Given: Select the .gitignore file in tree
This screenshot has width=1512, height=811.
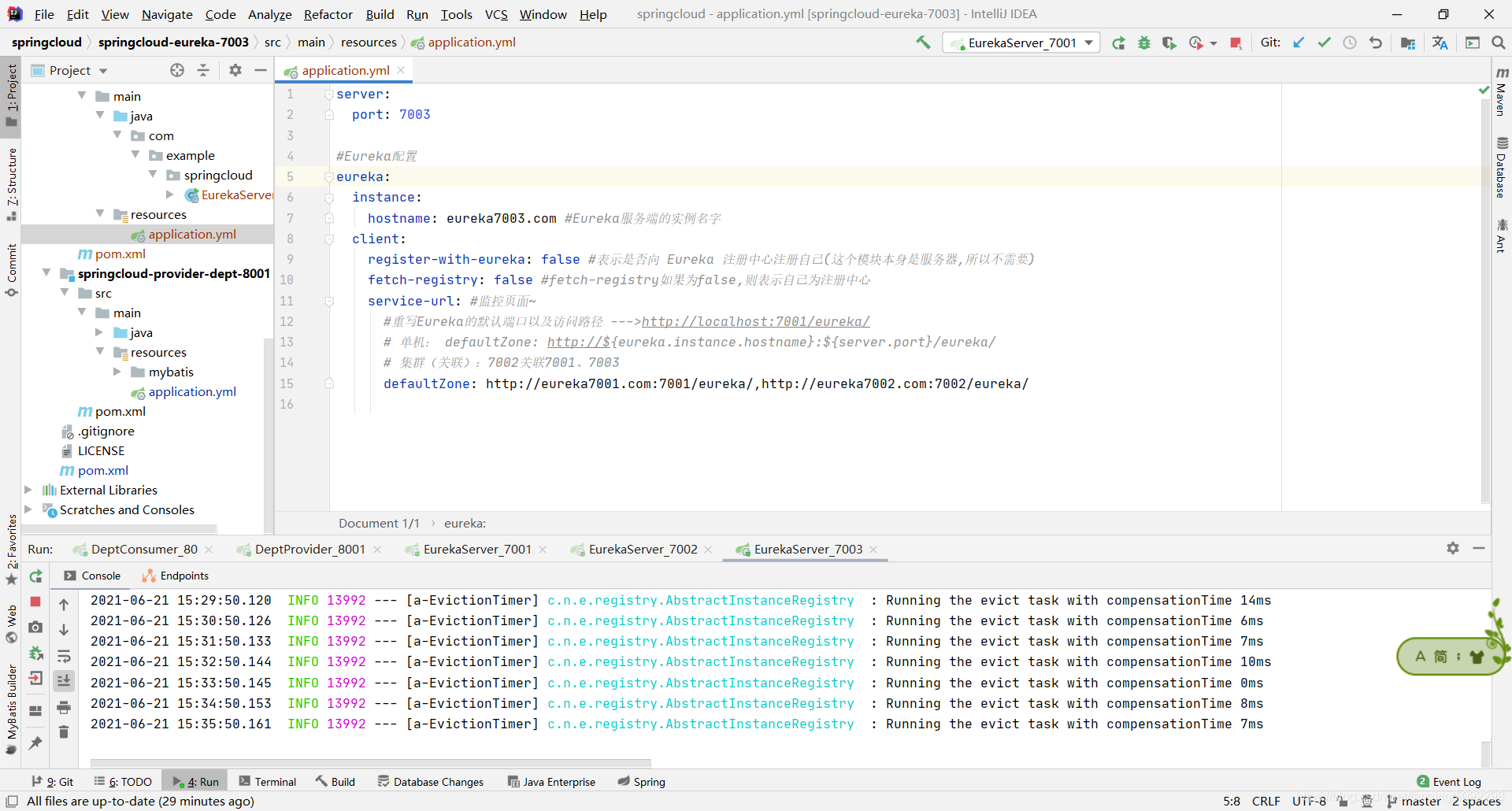Looking at the screenshot, I should tap(106, 431).
